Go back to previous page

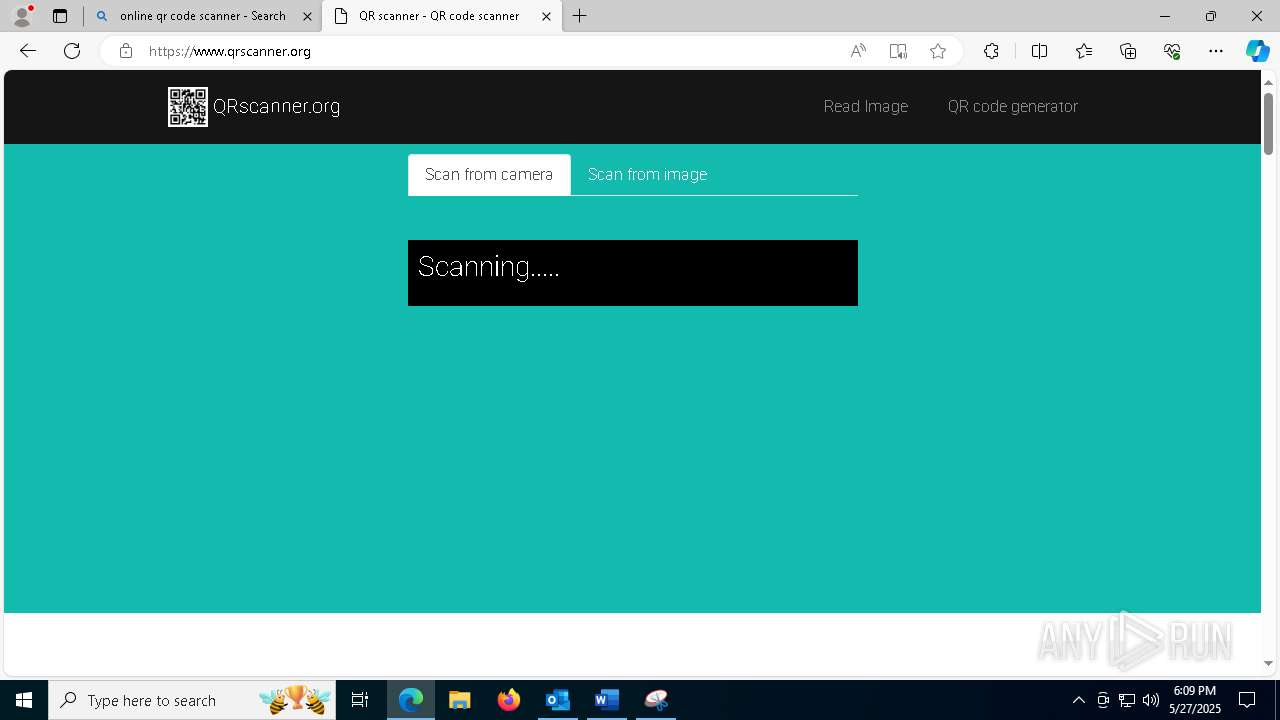click(28, 51)
